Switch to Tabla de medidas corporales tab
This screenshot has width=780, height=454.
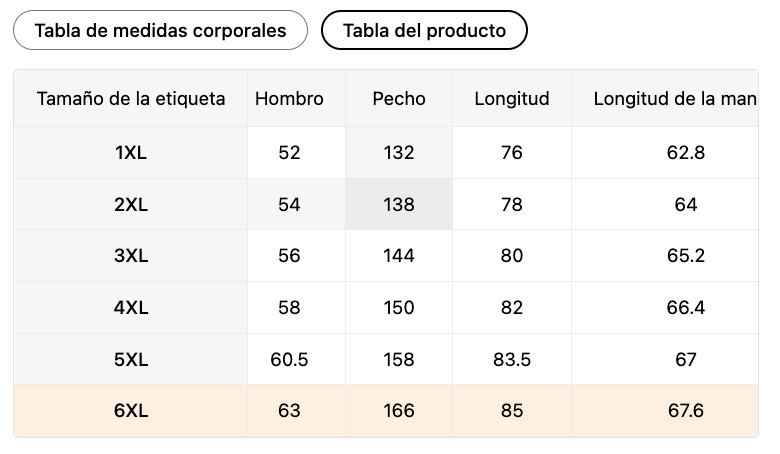click(x=160, y=30)
